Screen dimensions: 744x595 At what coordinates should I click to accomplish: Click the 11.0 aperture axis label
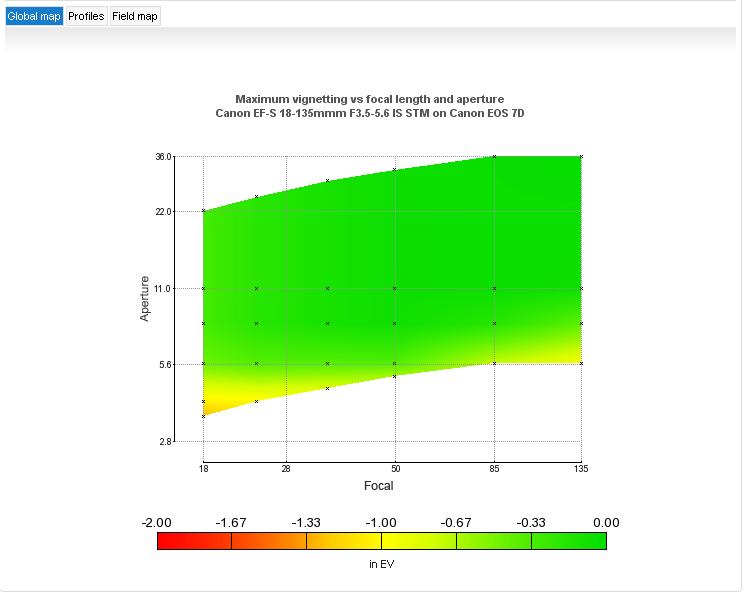pyautogui.click(x=162, y=288)
